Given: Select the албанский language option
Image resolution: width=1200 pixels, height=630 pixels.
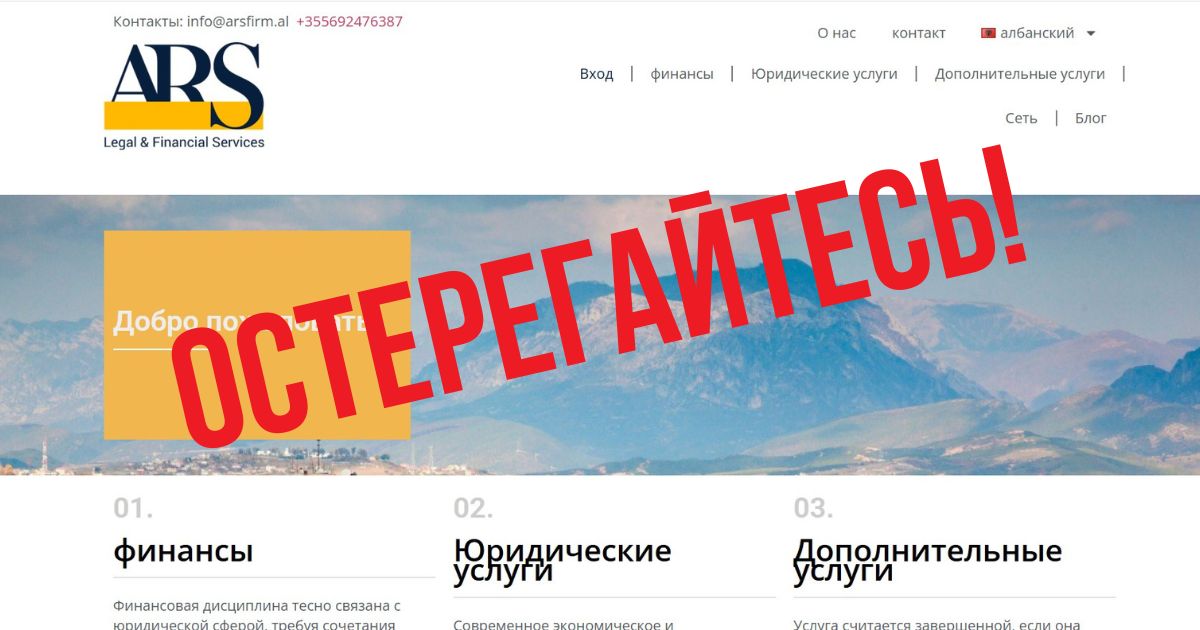Looking at the screenshot, I should 1037,33.
